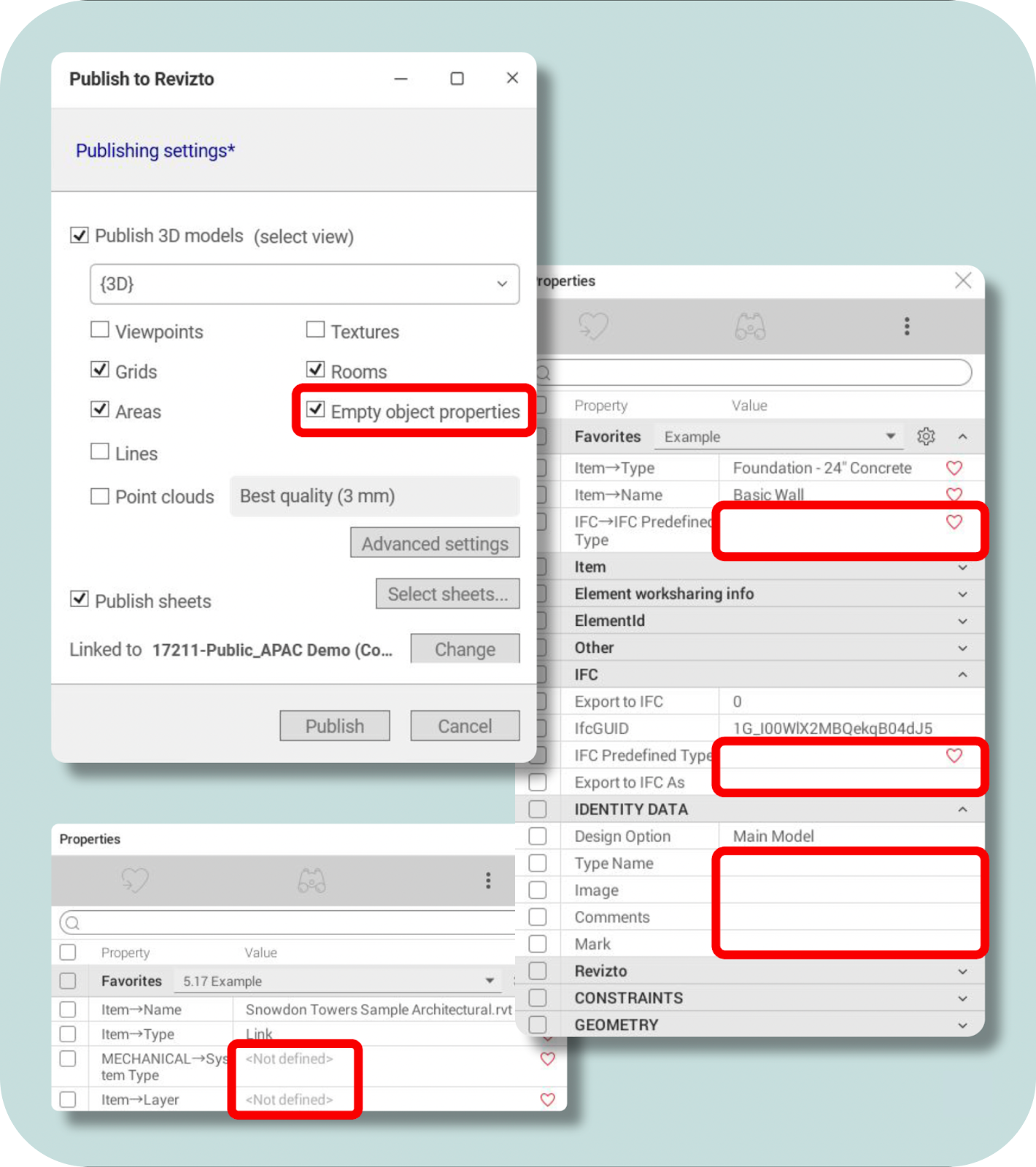Click heart icon on Item→Layer row
This screenshot has height=1167, width=1036.
(548, 1099)
